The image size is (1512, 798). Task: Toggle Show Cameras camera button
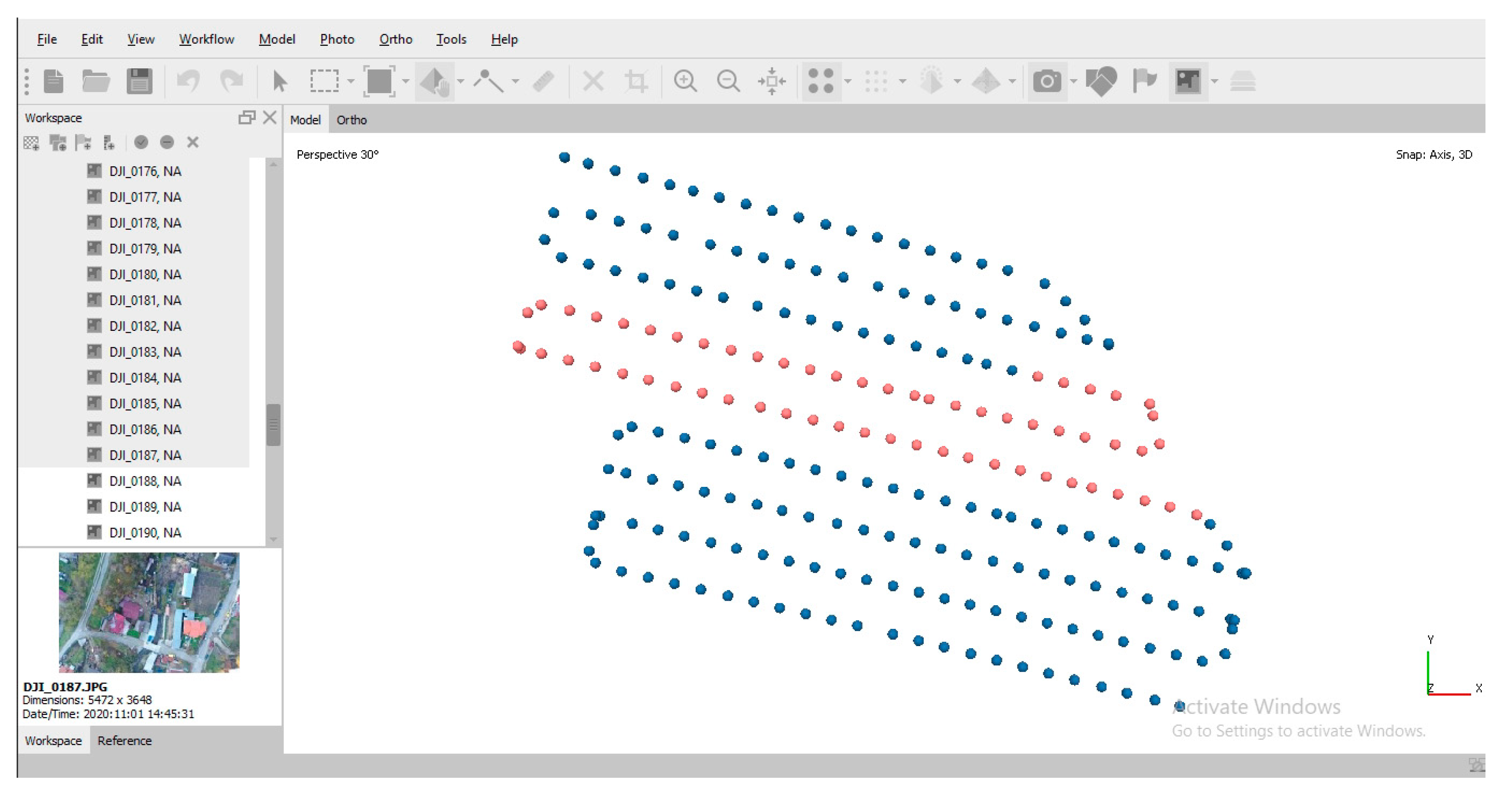(1046, 81)
